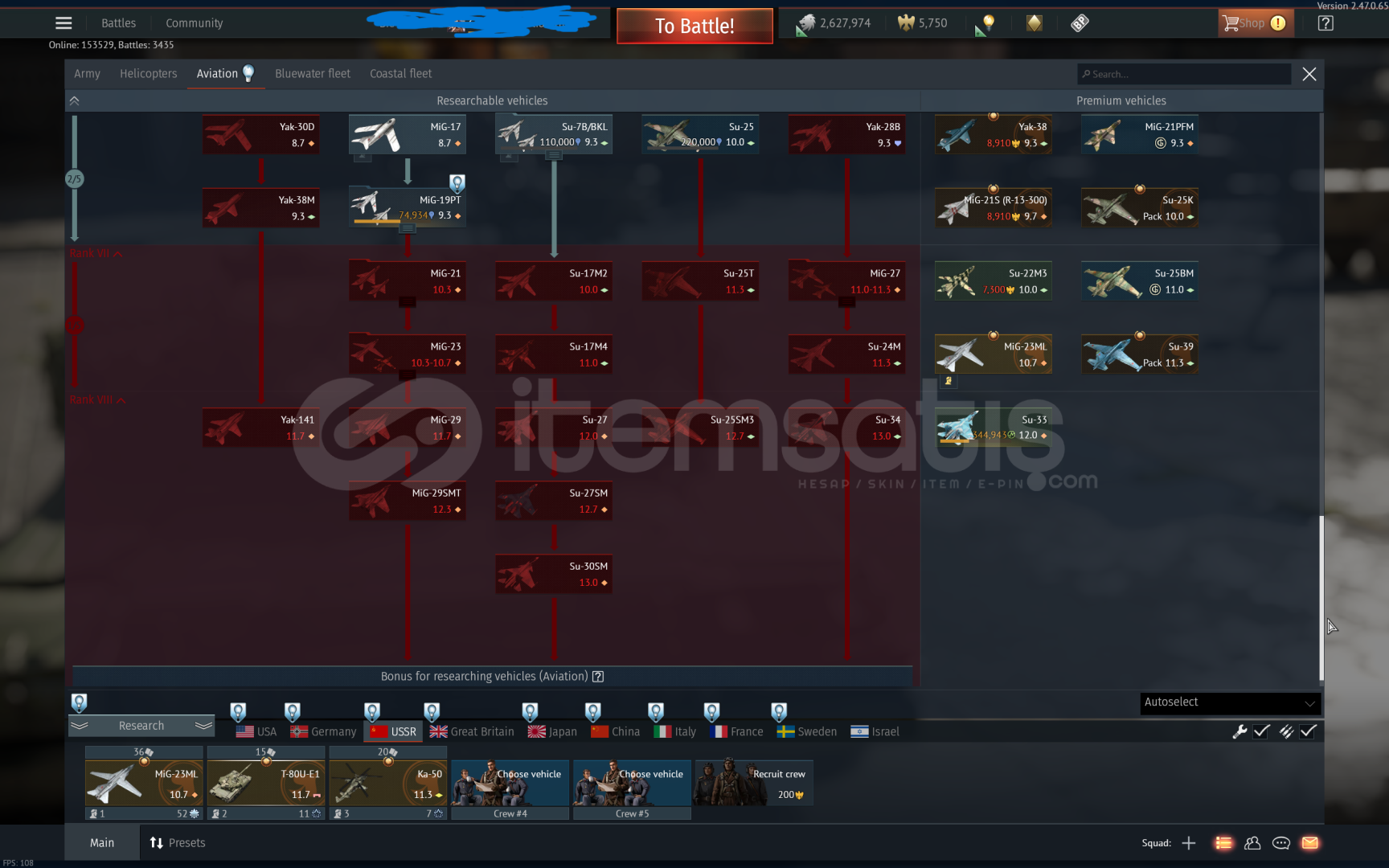The height and width of the screenshot is (868, 1389).
Task: Click the ammo auto-refill icon
Action: 1286,731
